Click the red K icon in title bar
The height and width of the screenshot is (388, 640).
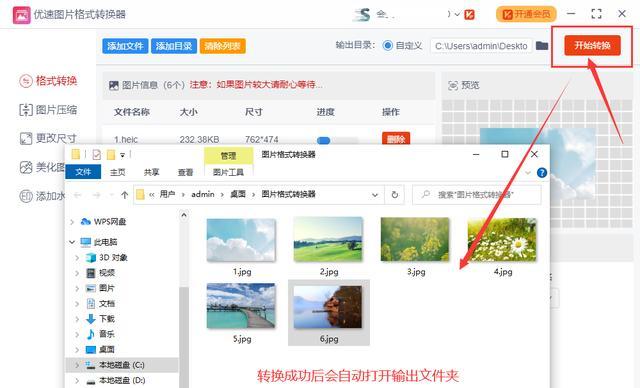coord(469,15)
